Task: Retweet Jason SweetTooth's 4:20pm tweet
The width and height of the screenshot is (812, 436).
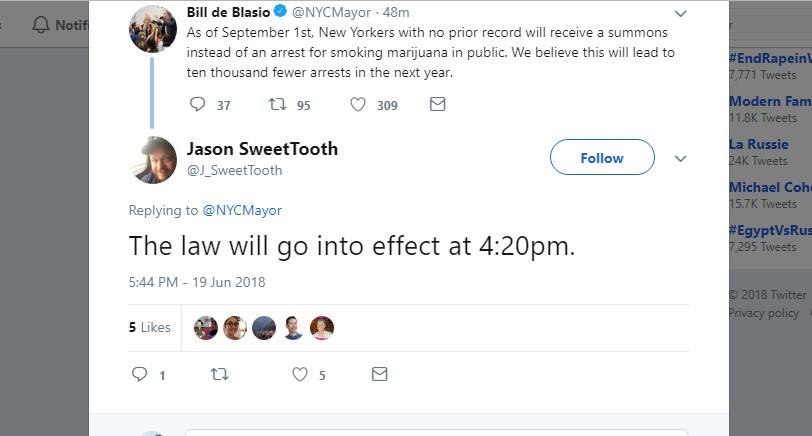Action: pos(219,374)
